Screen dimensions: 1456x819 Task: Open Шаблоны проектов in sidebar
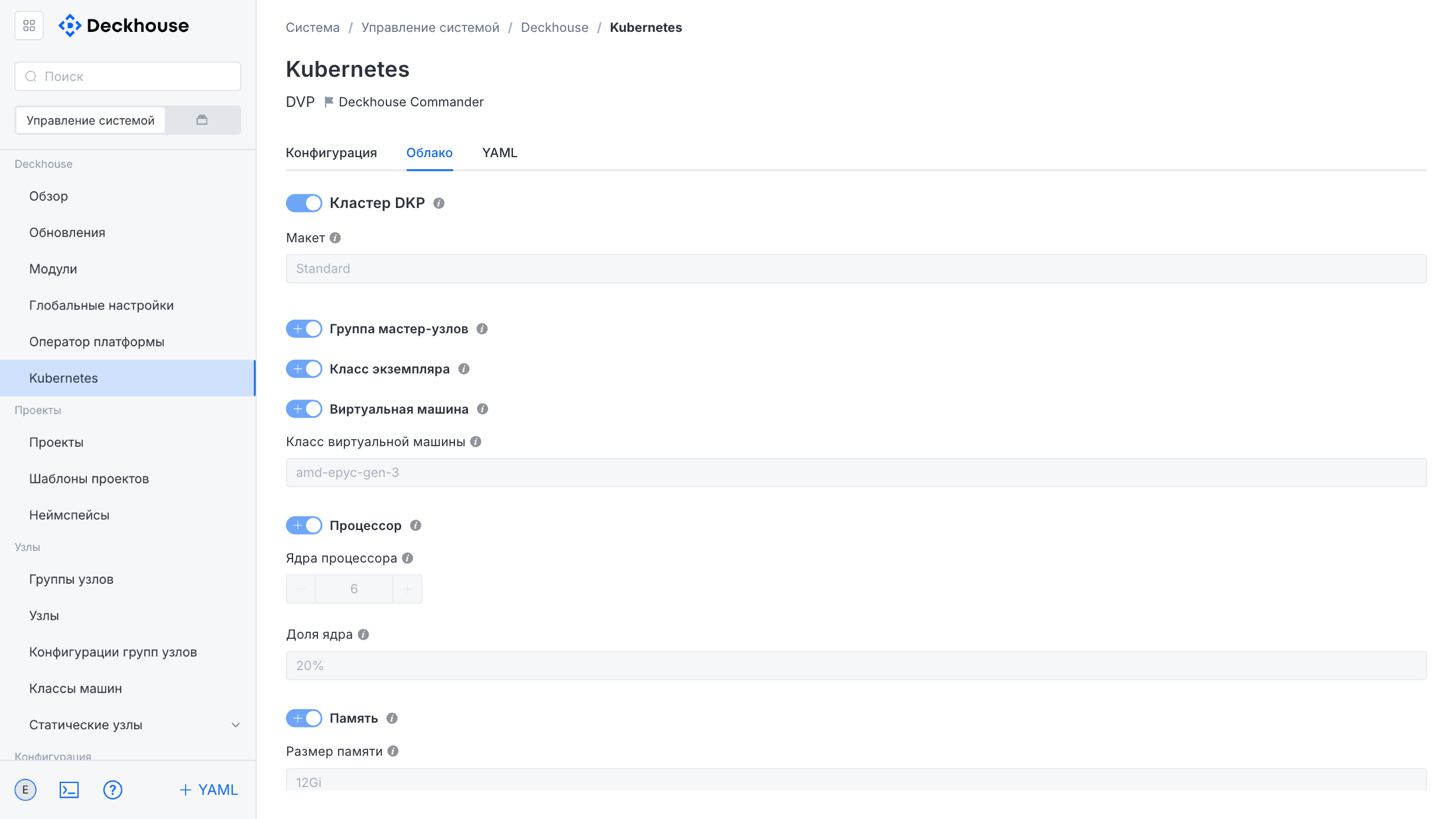(x=128, y=479)
